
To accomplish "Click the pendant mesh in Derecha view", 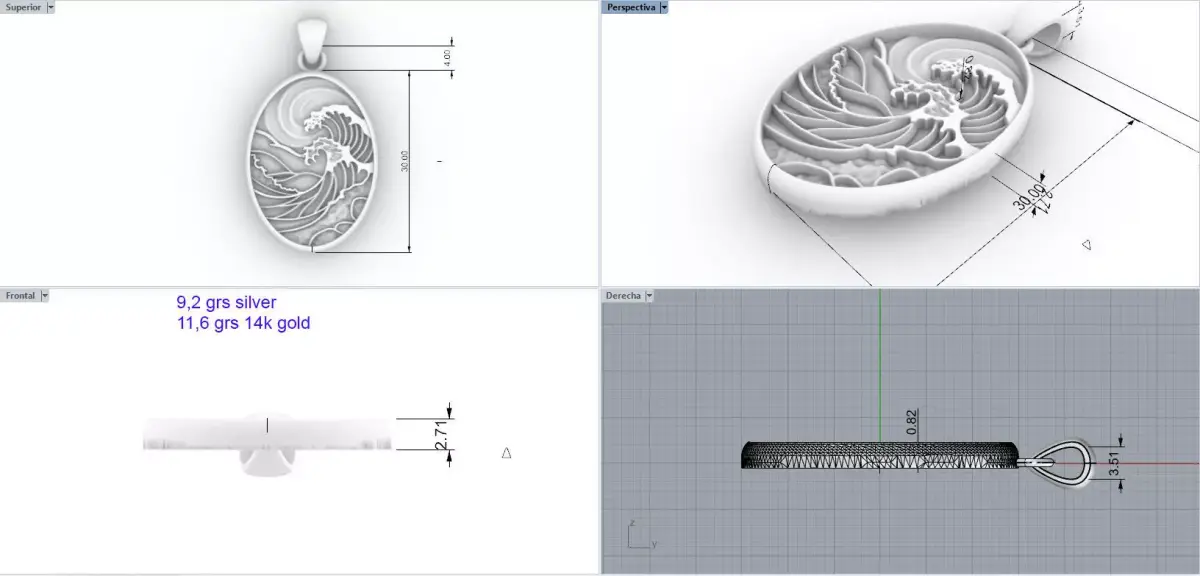I will click(x=881, y=455).
